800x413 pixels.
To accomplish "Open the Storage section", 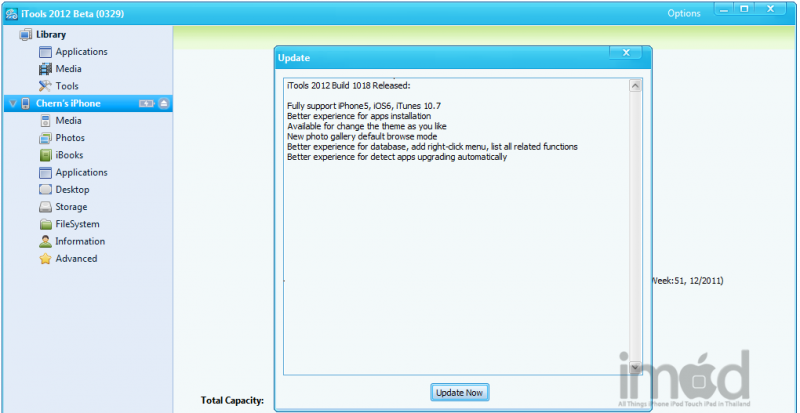I will coord(71,207).
